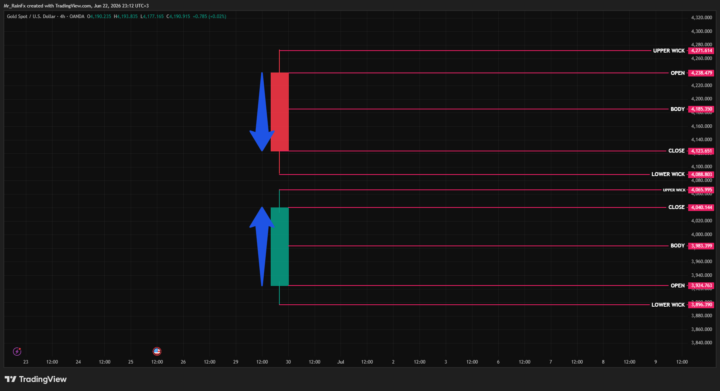720x391 pixels.
Task: Click the US flag economic event icon
Action: tap(157, 352)
